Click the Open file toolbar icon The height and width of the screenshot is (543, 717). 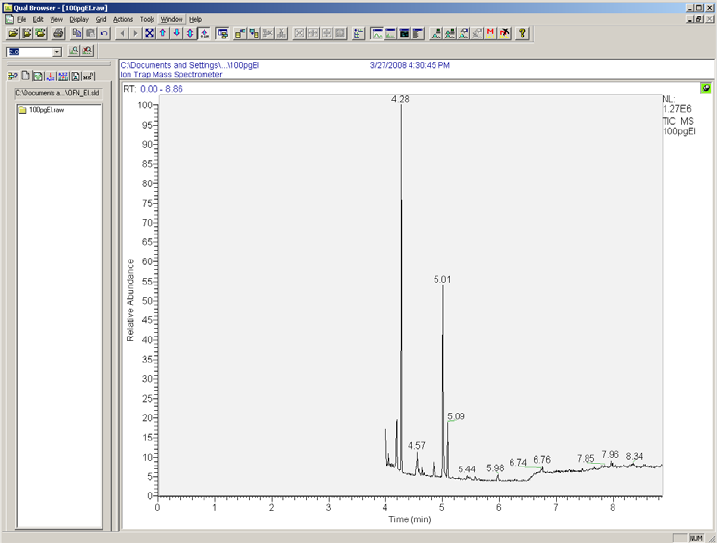(12, 33)
